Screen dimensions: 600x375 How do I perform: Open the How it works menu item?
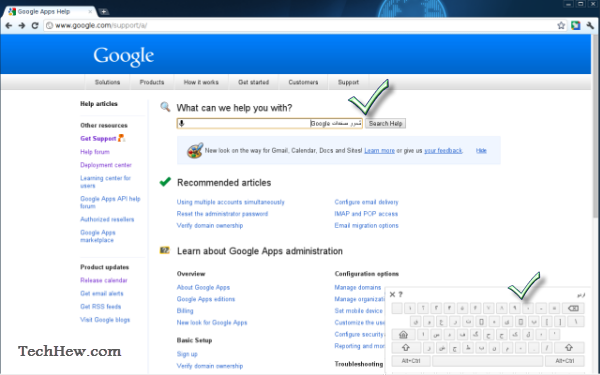pyautogui.click(x=201, y=82)
